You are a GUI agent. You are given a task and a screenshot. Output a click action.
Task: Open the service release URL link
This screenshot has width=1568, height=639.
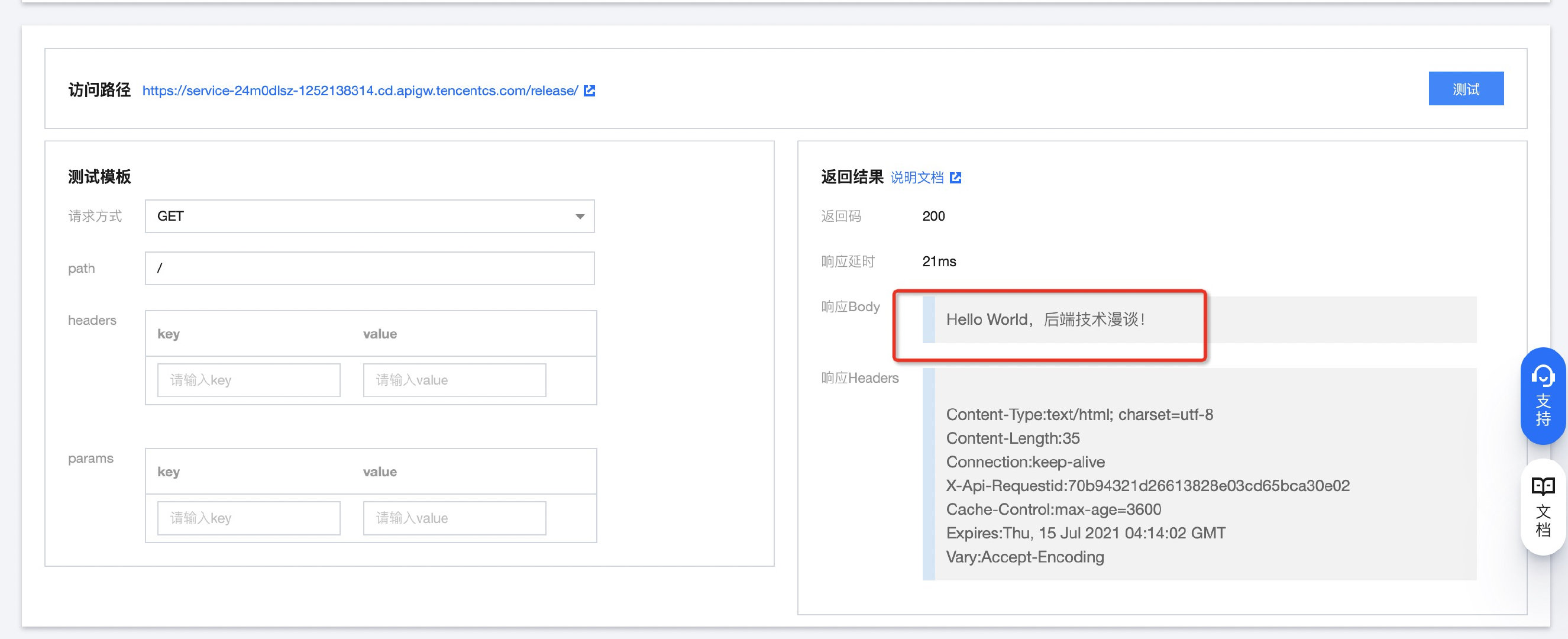pyautogui.click(x=360, y=91)
